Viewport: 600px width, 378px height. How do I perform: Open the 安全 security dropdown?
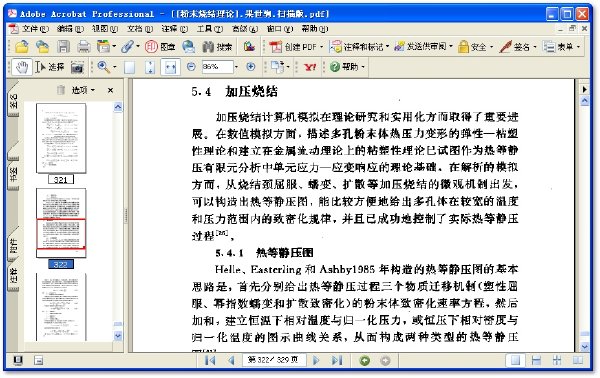491,47
